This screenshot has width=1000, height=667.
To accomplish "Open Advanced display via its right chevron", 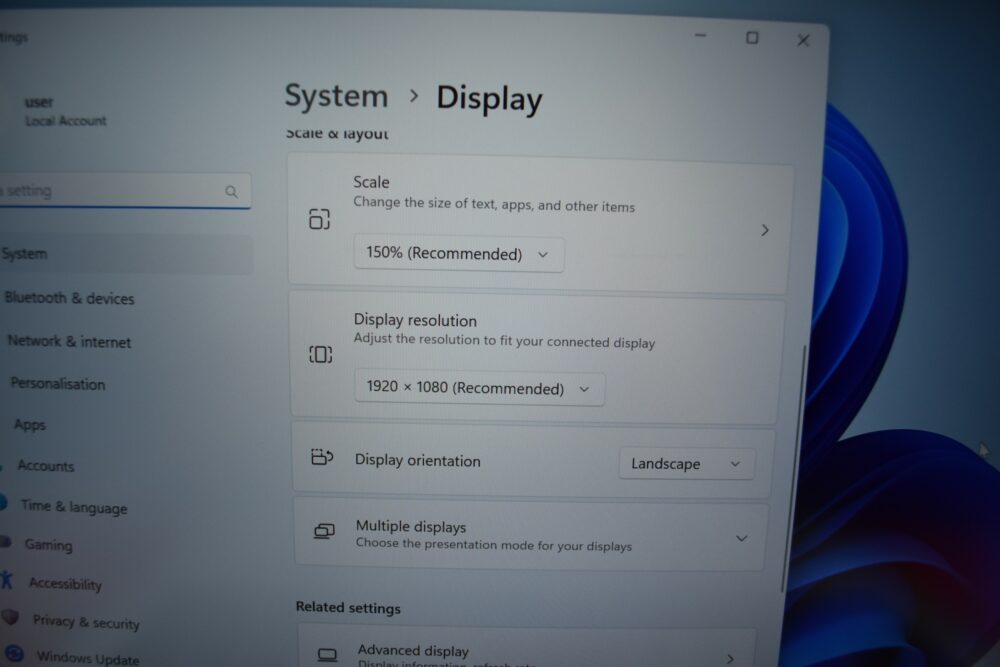I will coord(730,657).
